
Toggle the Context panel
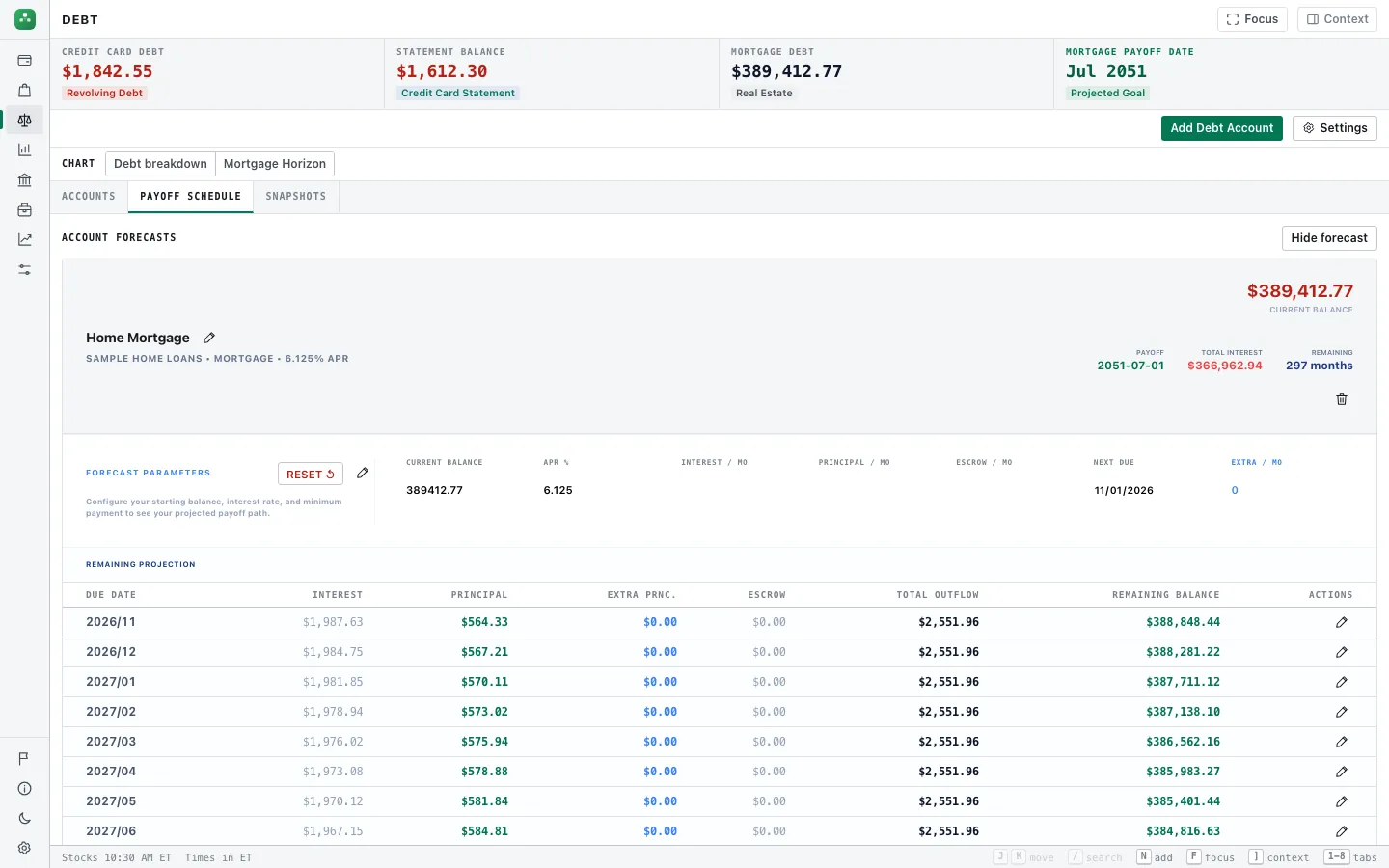1337,19
